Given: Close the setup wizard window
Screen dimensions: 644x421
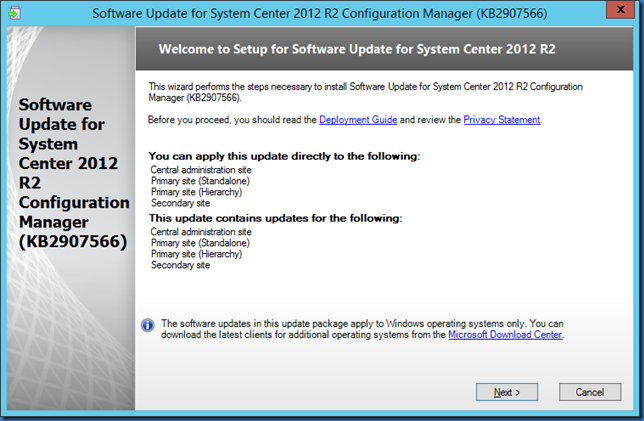Looking at the screenshot, I should click(x=621, y=13).
